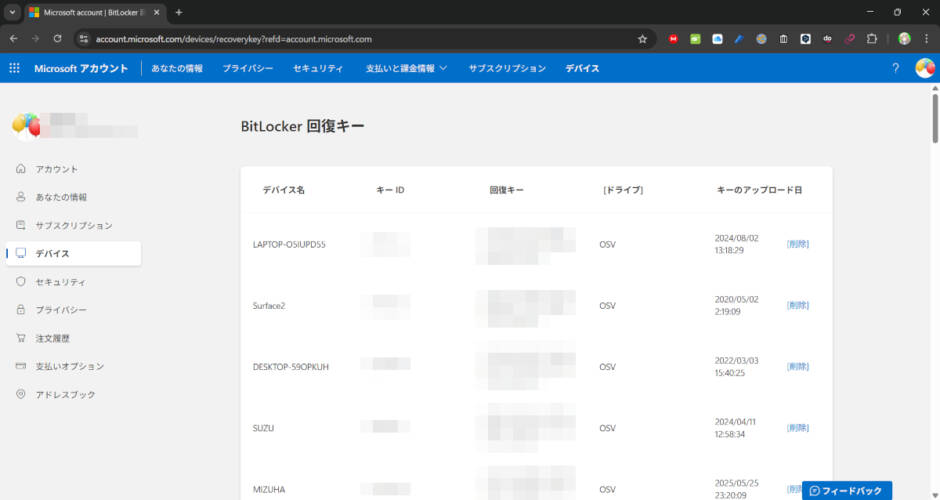Open the tab search dropdown arrow

[12, 12]
